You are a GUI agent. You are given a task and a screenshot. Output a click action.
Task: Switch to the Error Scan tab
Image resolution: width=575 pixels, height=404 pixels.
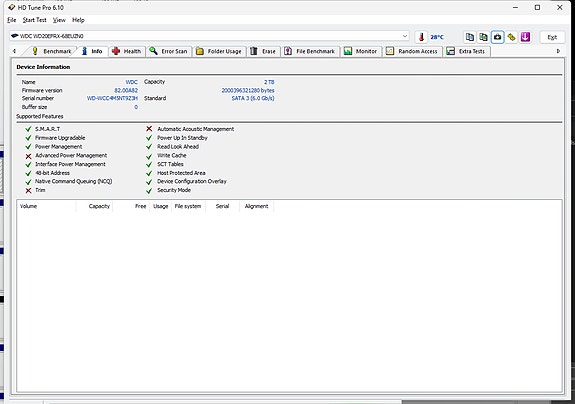169,51
